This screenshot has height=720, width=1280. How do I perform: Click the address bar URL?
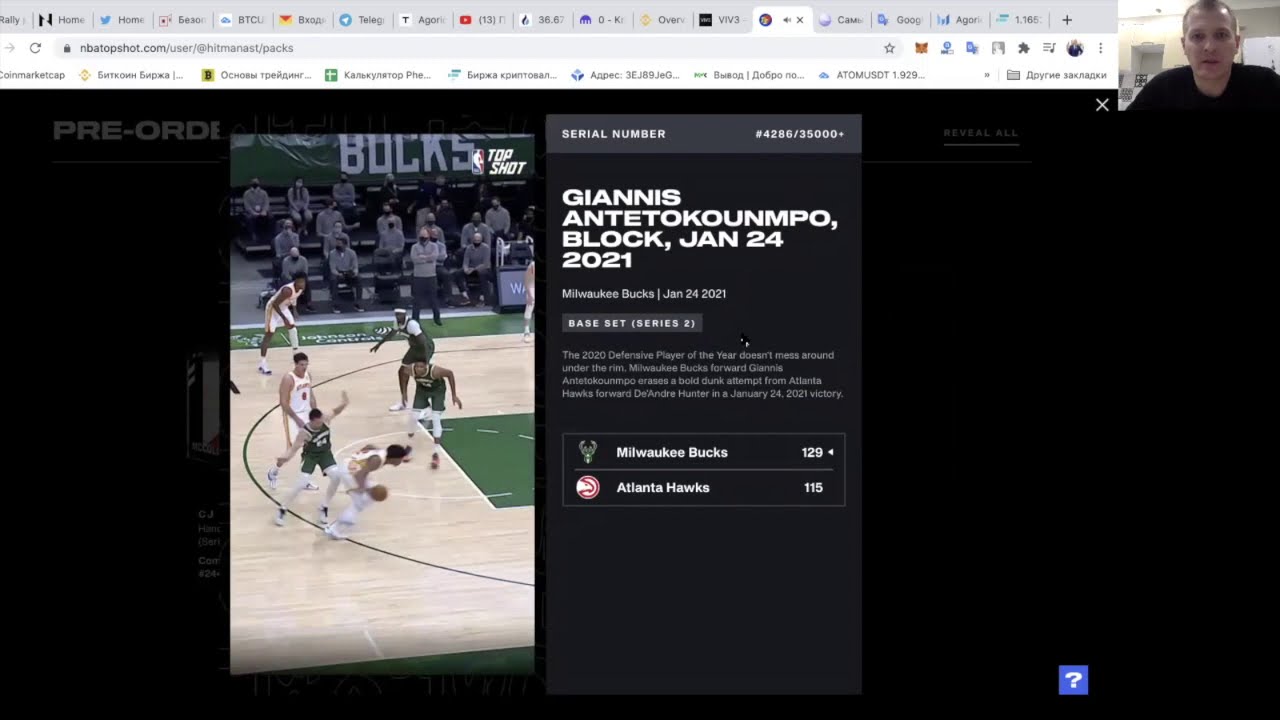186,48
